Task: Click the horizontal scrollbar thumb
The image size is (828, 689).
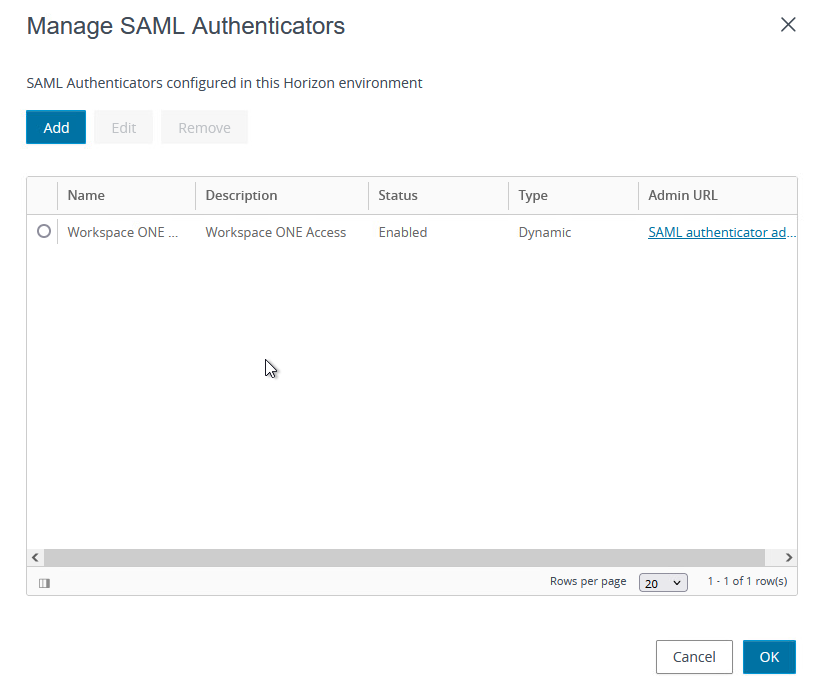Action: [x=404, y=557]
